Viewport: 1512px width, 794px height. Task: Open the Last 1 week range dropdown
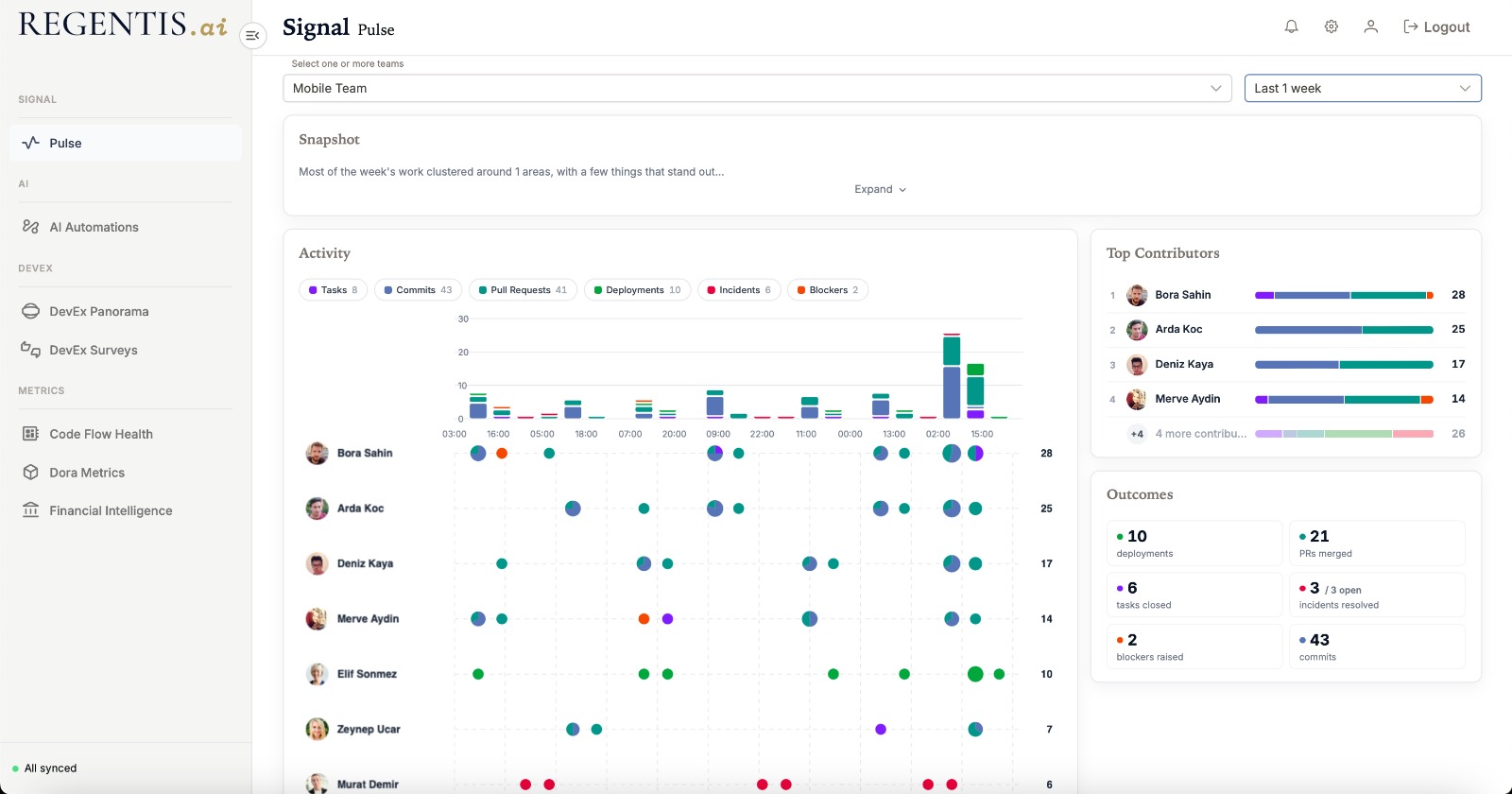point(1363,88)
